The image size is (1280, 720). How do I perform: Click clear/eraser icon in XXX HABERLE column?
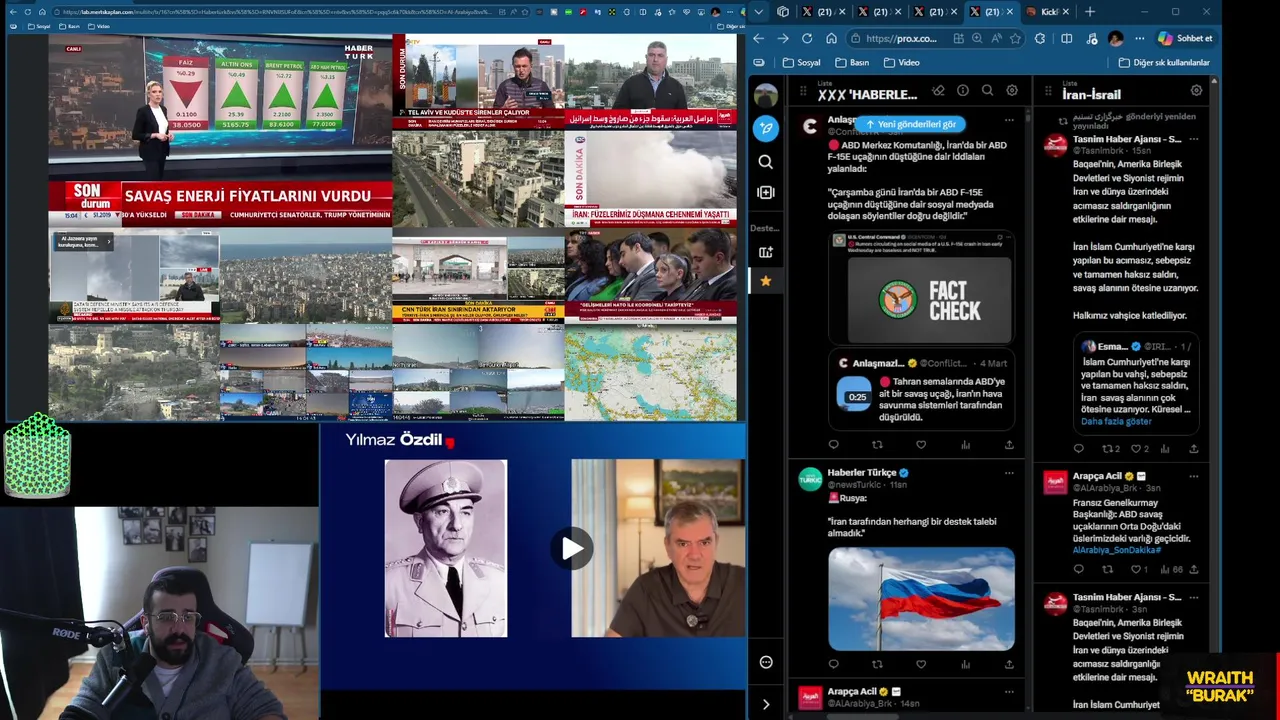coord(938,91)
